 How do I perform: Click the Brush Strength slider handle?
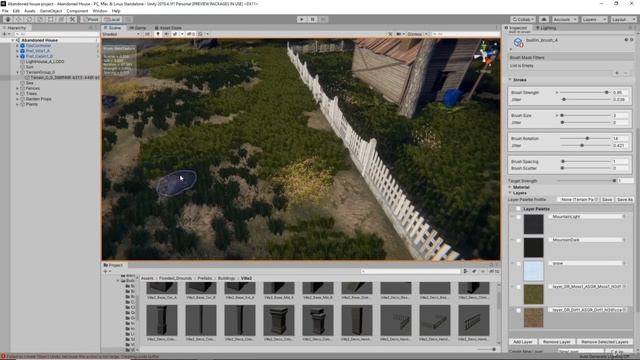pyautogui.click(x=607, y=92)
